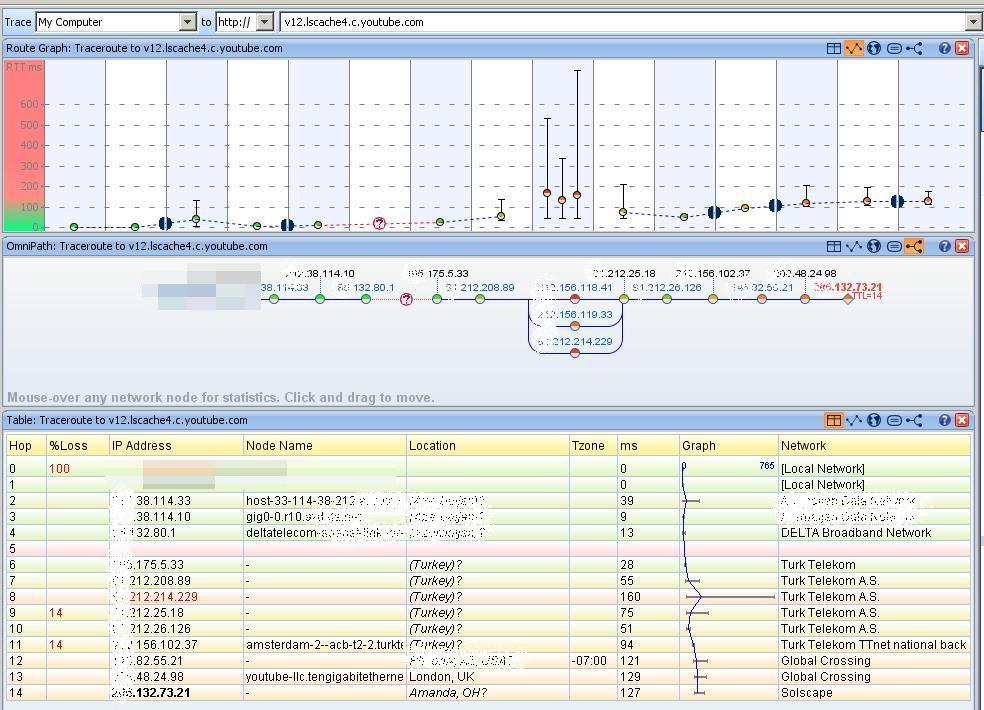The width and height of the screenshot is (984, 710).
Task: Click Solscape network cell
Action: (806, 693)
